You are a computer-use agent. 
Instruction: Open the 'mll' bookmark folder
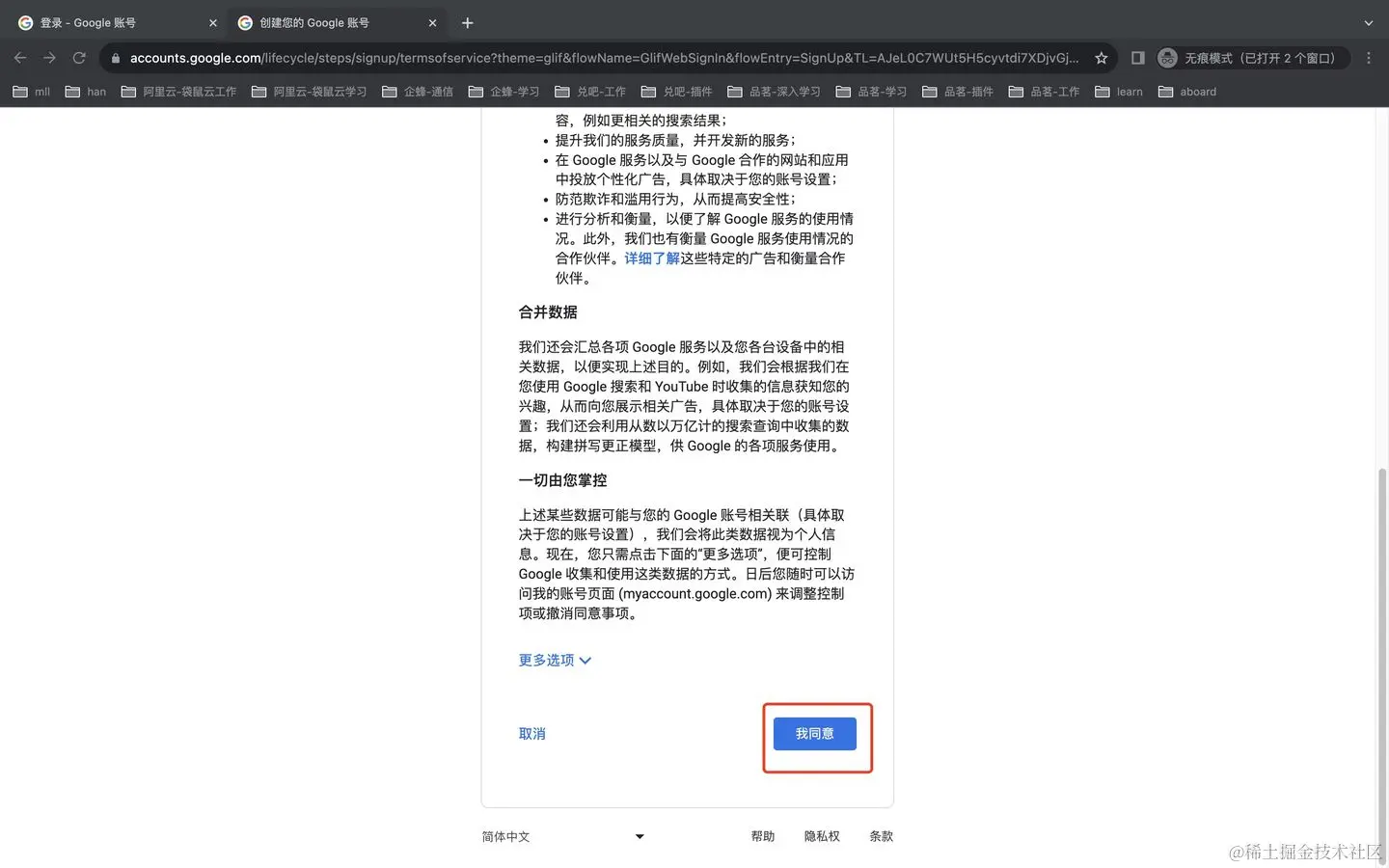[x=32, y=92]
